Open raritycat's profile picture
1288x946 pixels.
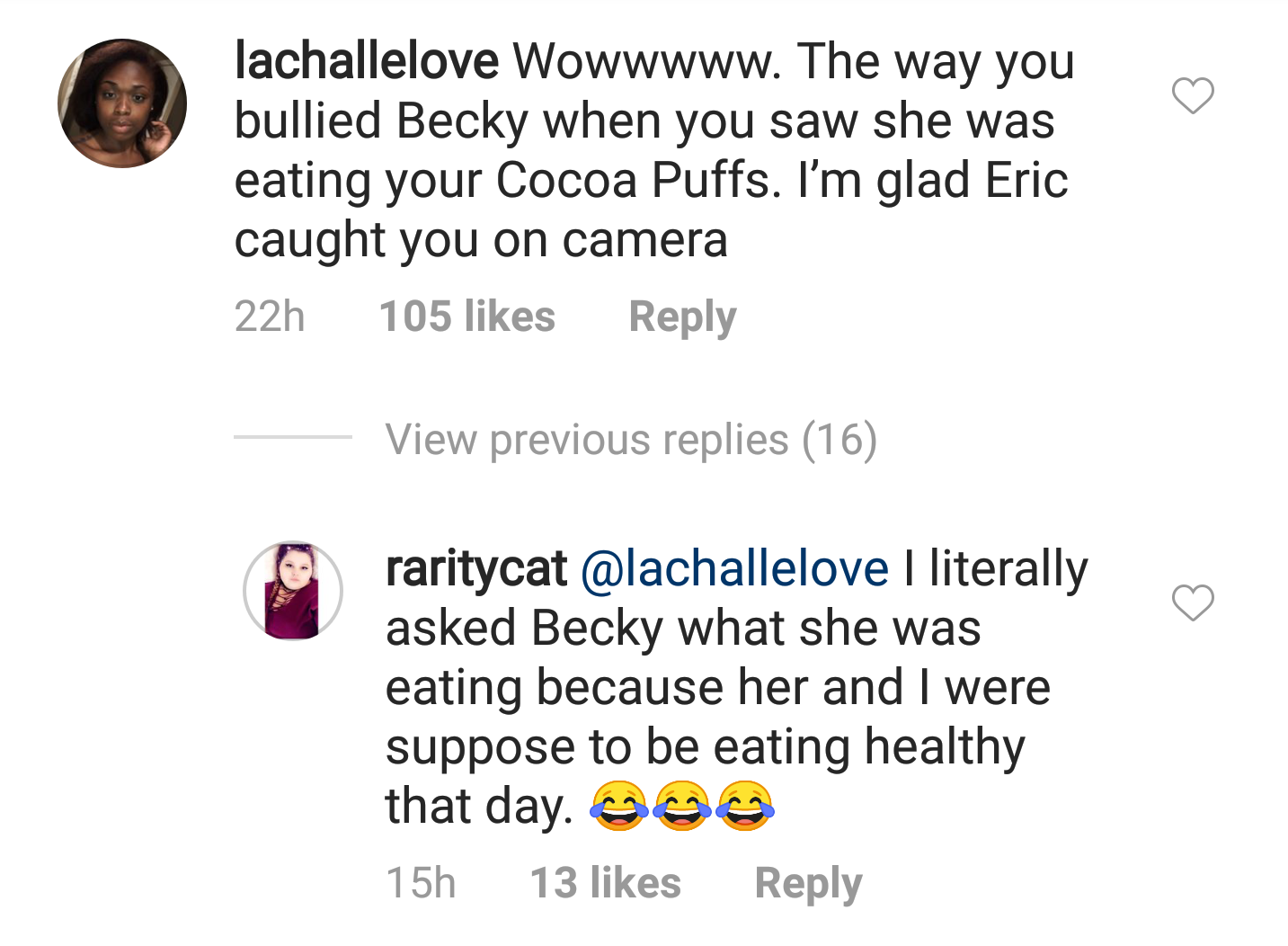tap(293, 591)
